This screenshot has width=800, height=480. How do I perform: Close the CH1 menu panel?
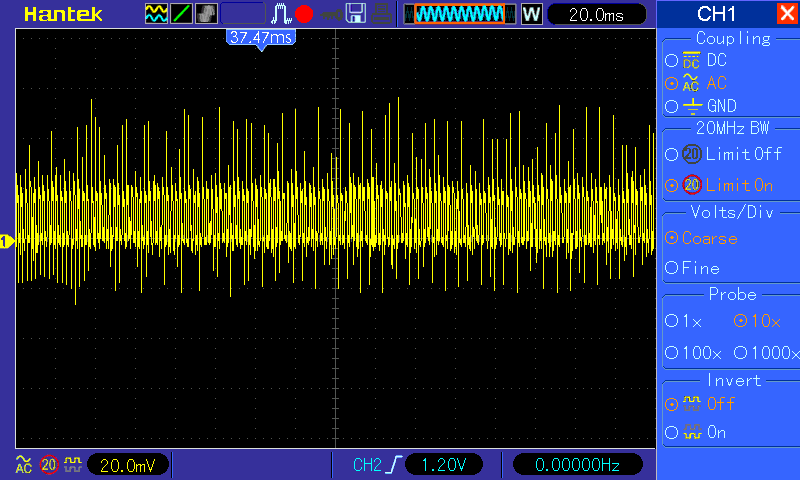[787, 13]
